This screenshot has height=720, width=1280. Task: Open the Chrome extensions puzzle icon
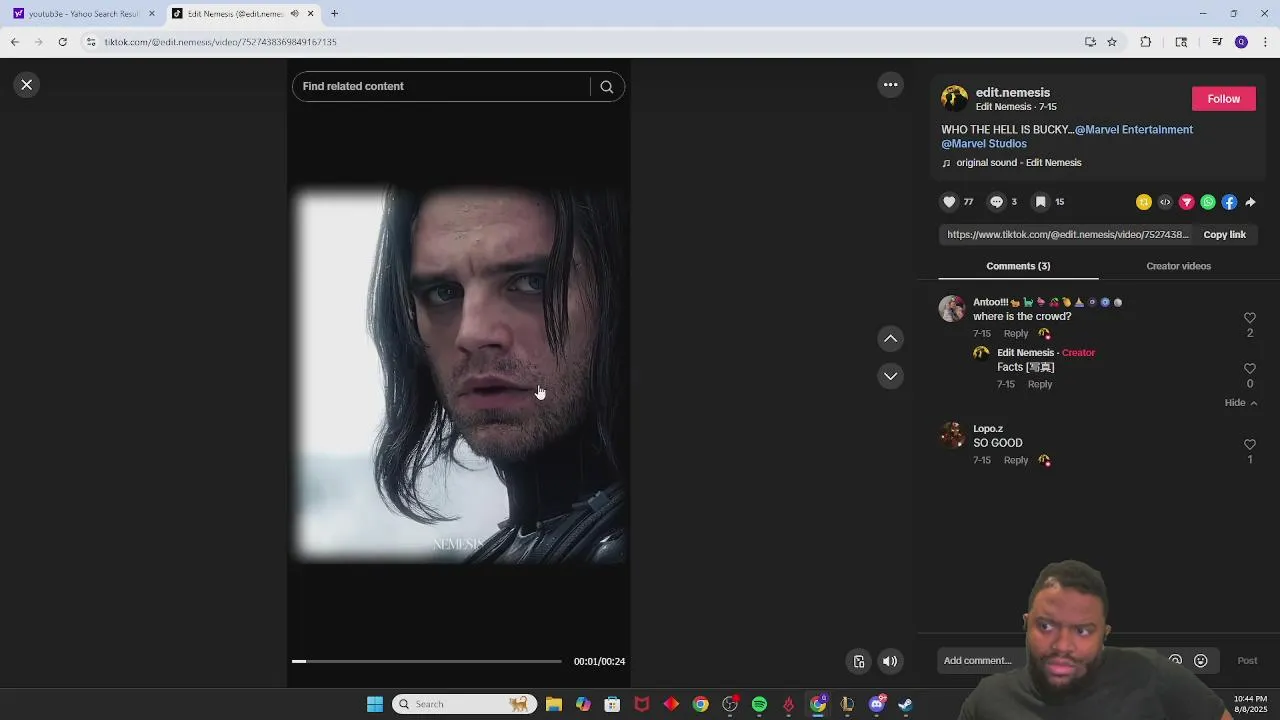[x=1146, y=42]
